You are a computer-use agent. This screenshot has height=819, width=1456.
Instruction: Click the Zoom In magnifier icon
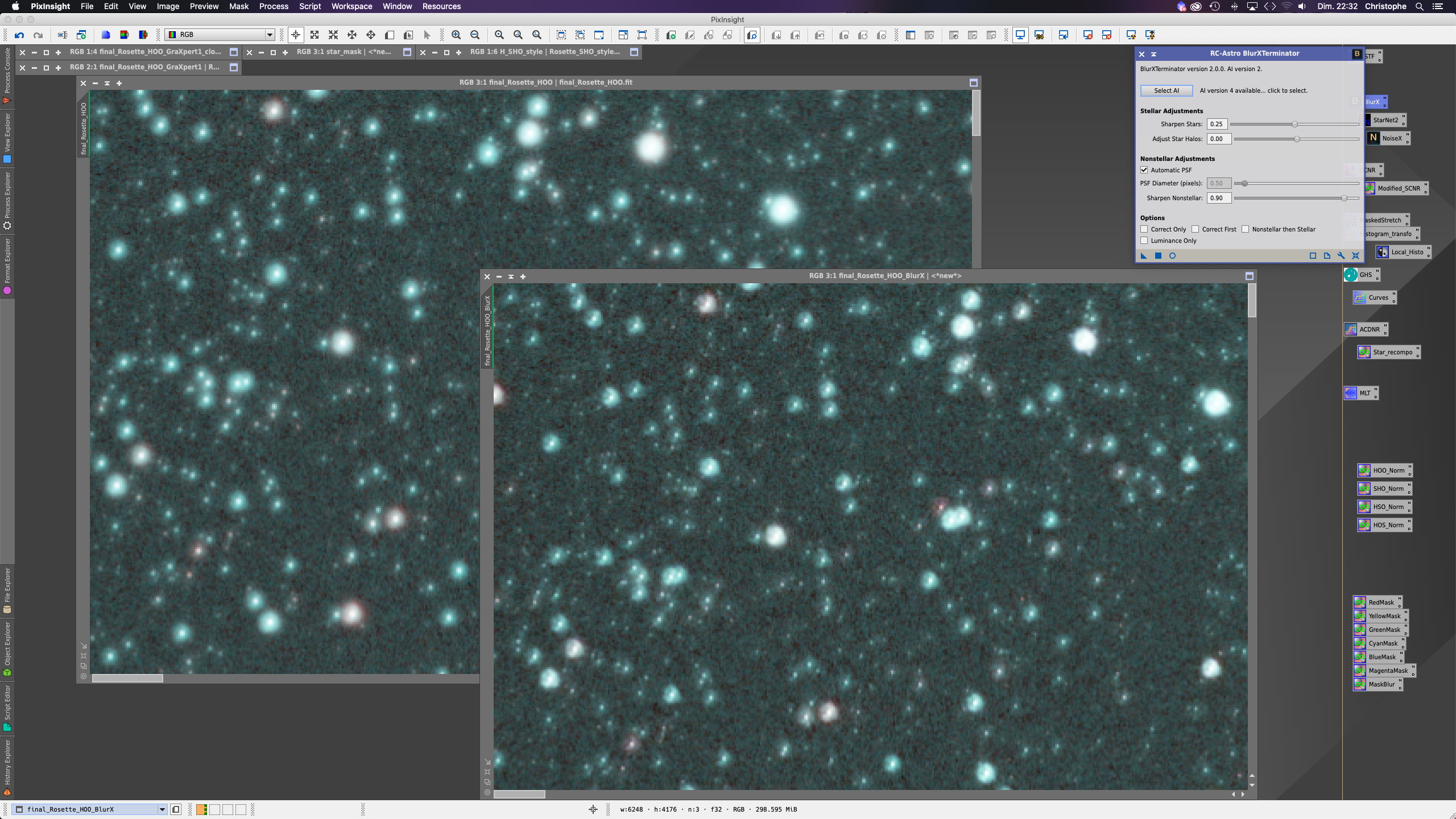tap(456, 35)
